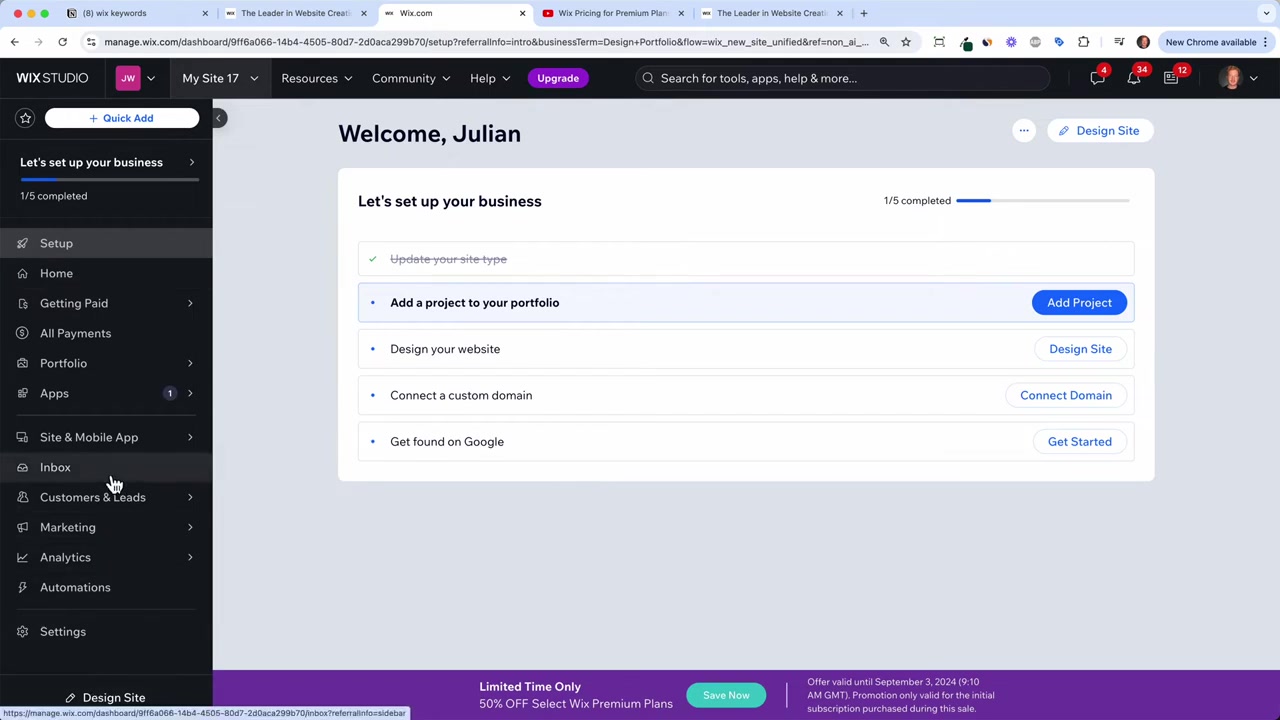Expand Site & Mobile App submenu arrow

tap(190, 437)
